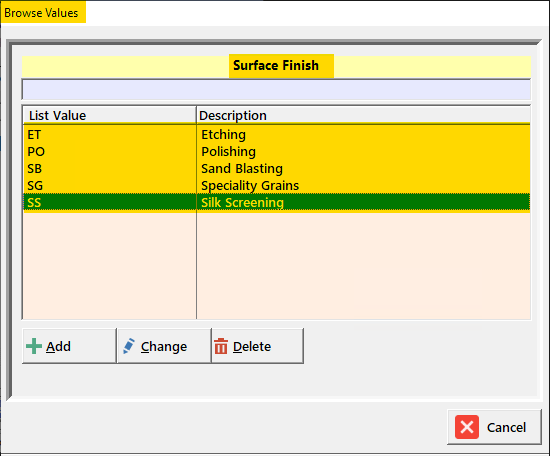Click the Etching description cell

223,135
